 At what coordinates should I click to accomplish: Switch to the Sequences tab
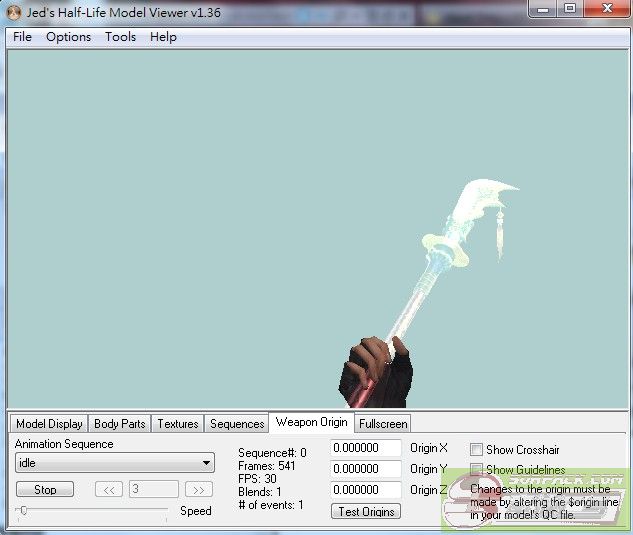click(x=237, y=424)
